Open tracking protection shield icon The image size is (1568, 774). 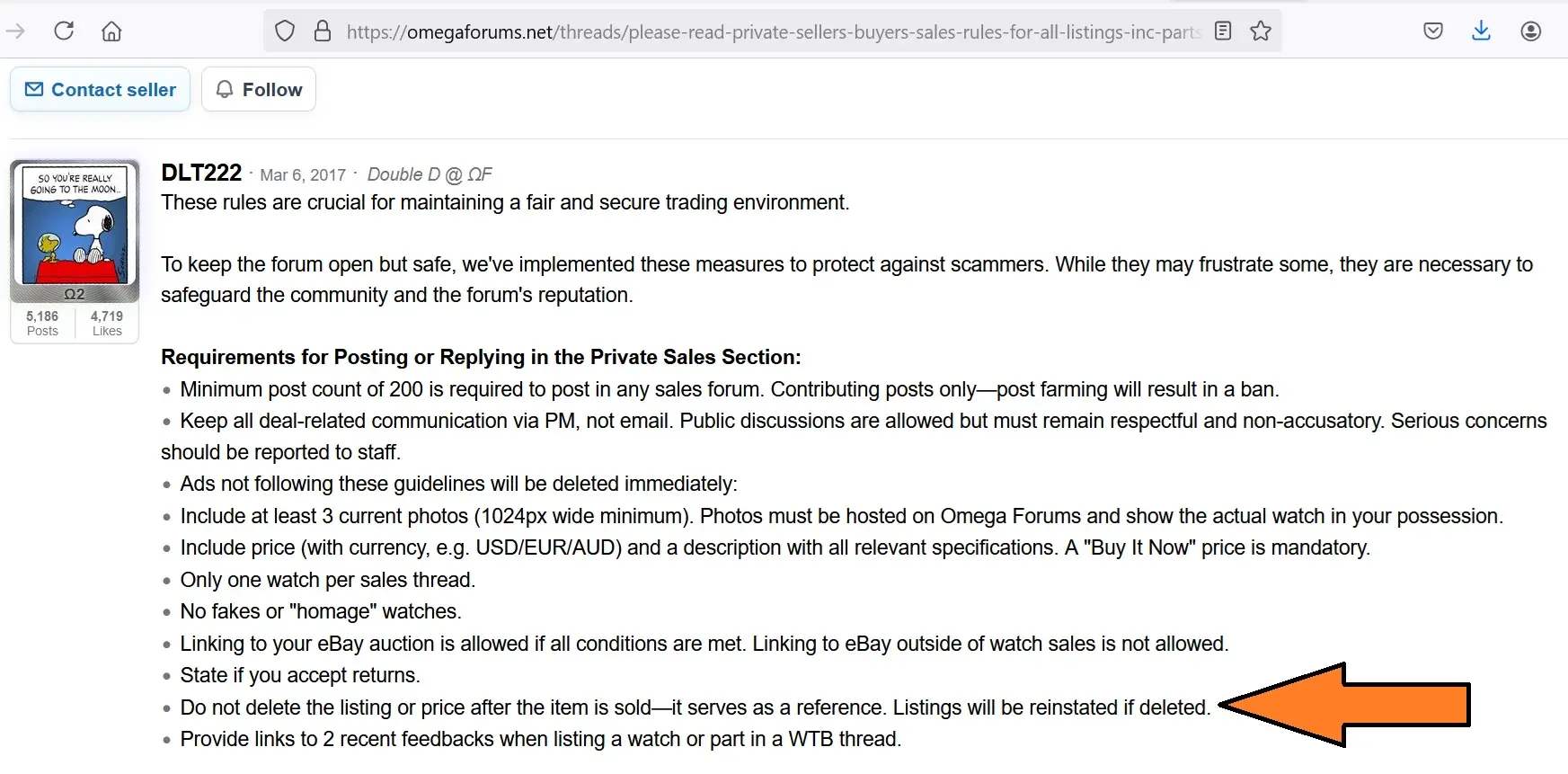(x=285, y=31)
